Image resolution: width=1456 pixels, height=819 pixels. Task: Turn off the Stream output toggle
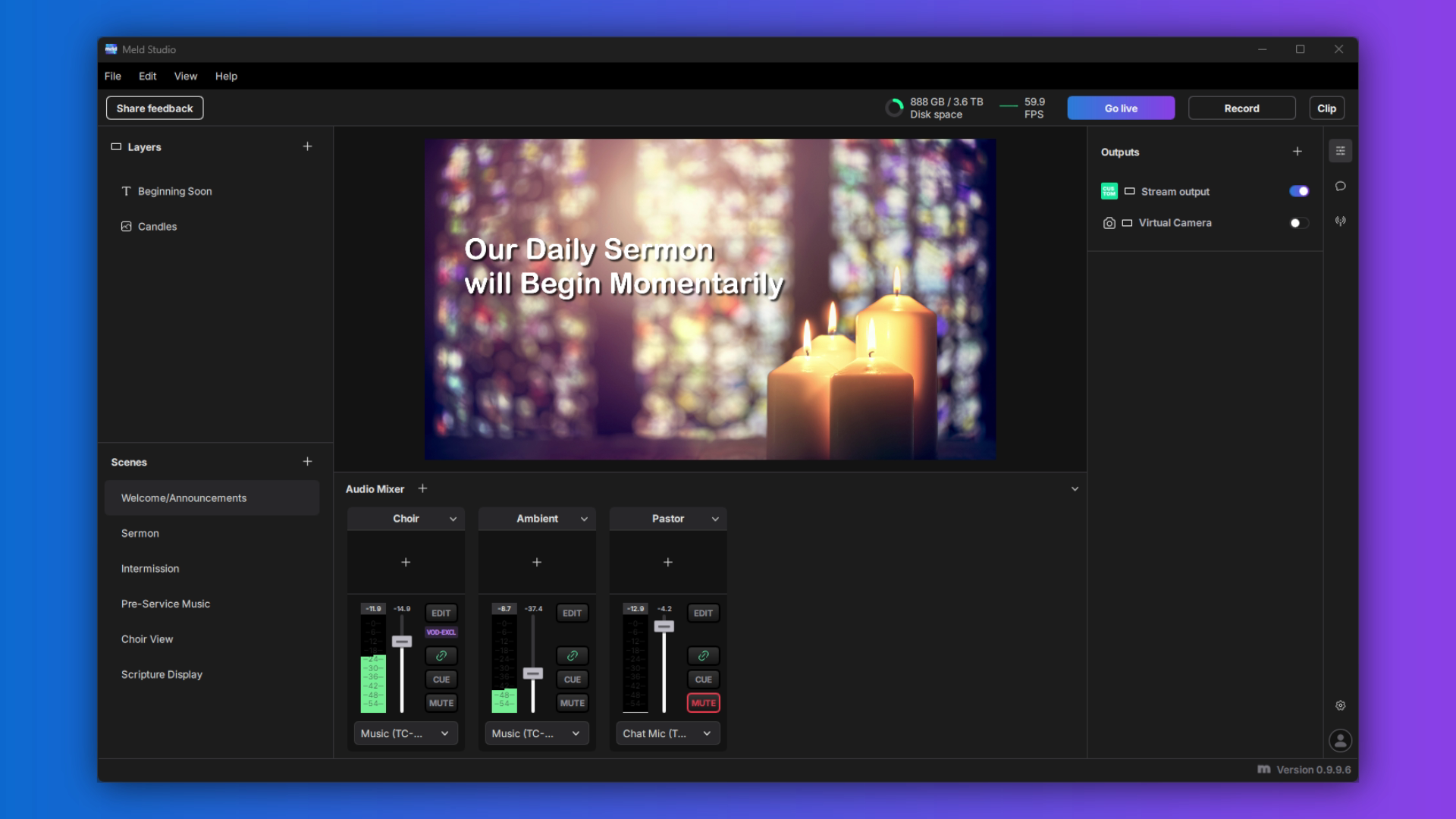pyautogui.click(x=1298, y=191)
